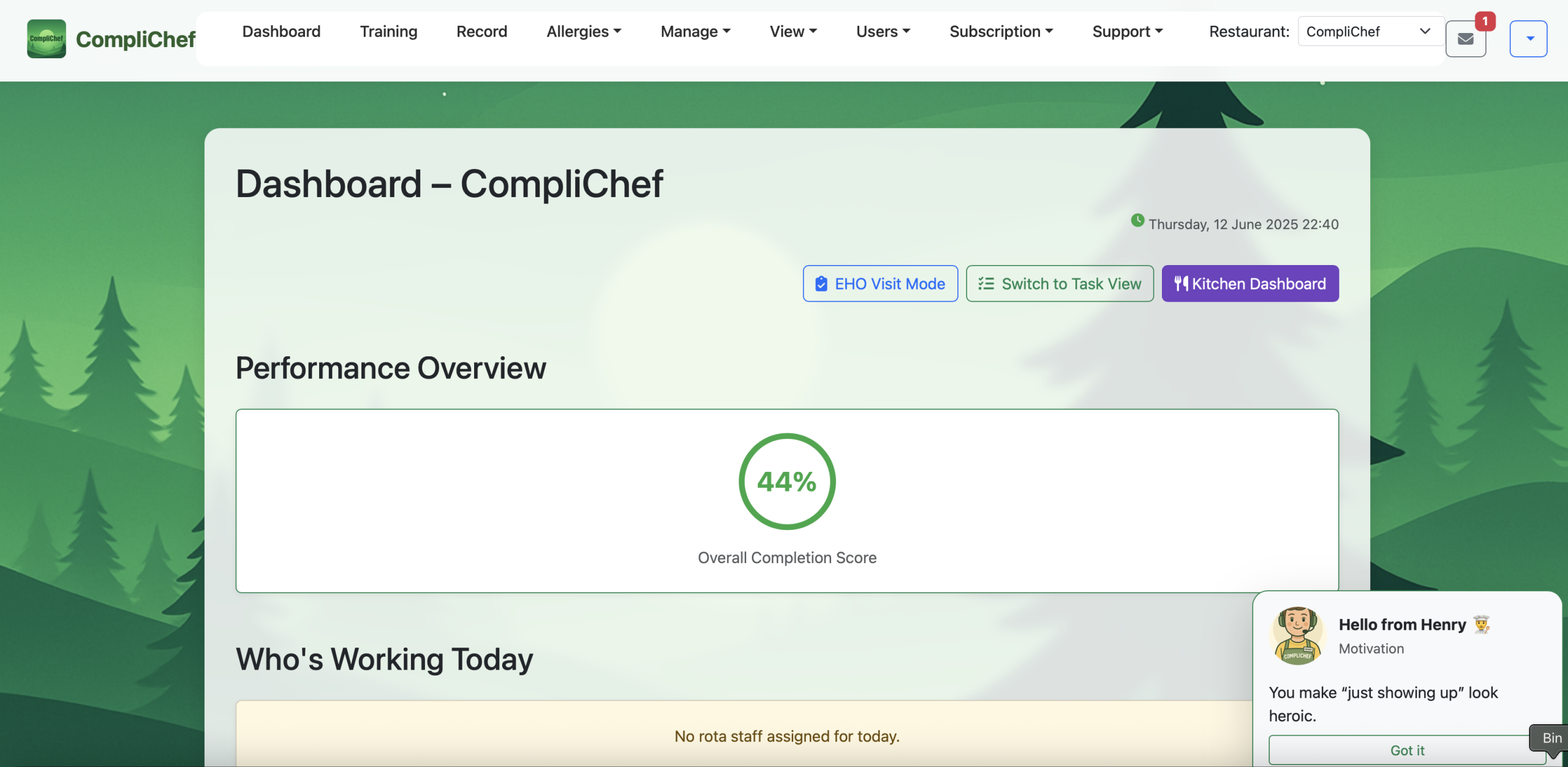Click the CompliChef brand name link
The width and height of the screenshot is (1568, 767).
[135, 39]
